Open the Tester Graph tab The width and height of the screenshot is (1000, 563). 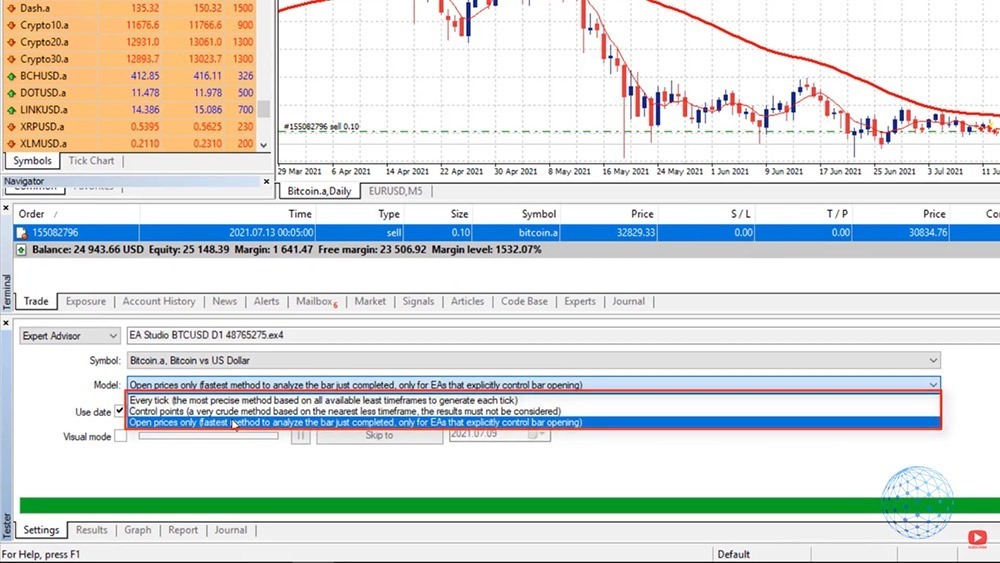[138, 530]
